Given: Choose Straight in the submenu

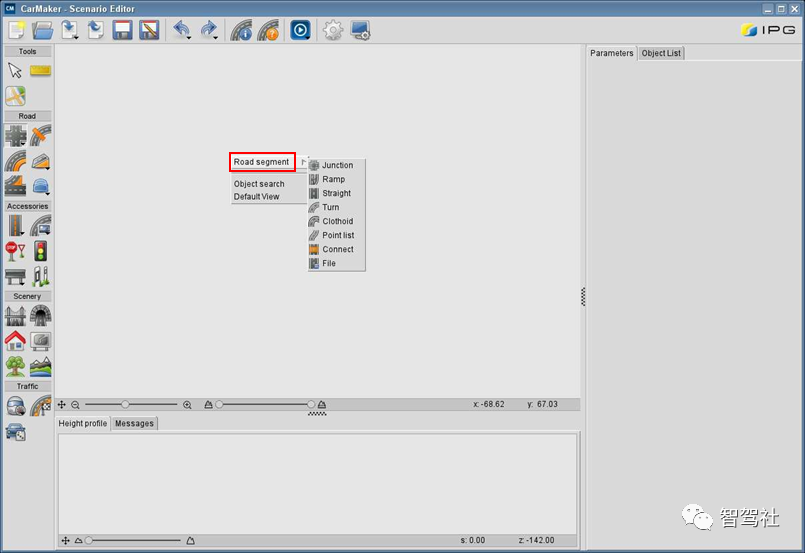Looking at the screenshot, I should [x=337, y=193].
